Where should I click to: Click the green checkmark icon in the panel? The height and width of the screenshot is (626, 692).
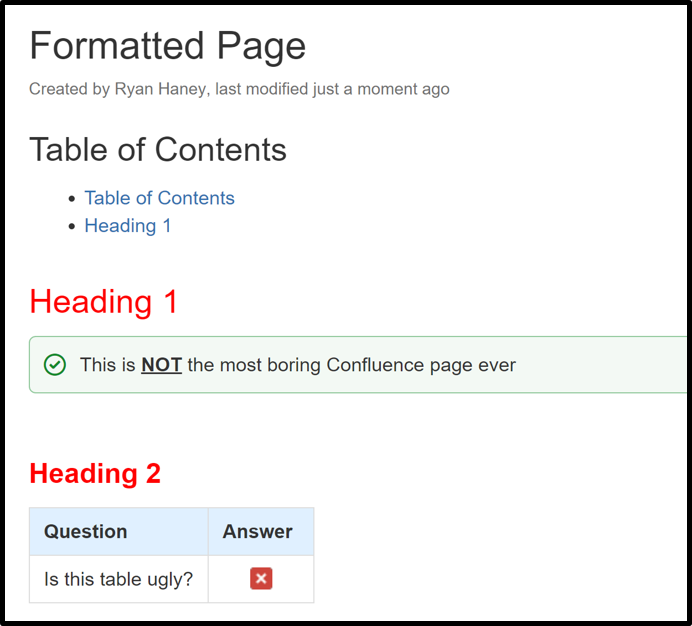pyautogui.click(x=56, y=365)
